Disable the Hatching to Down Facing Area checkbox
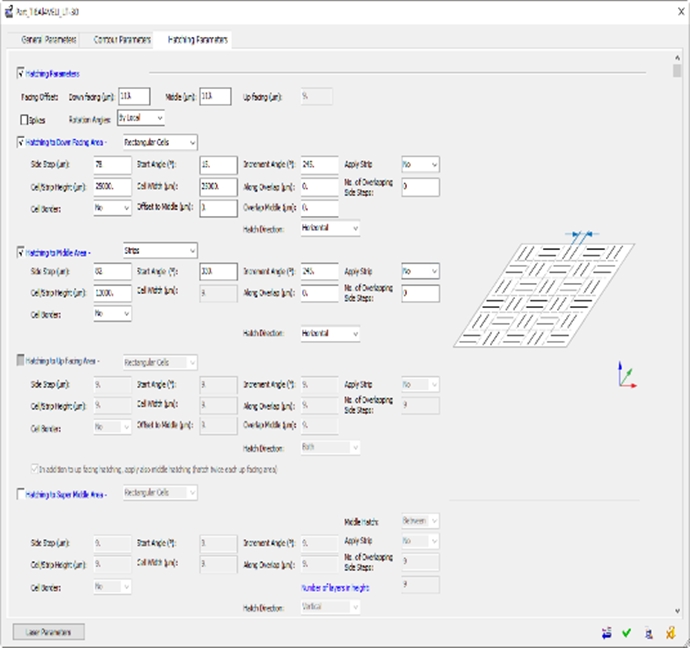 click(22, 143)
